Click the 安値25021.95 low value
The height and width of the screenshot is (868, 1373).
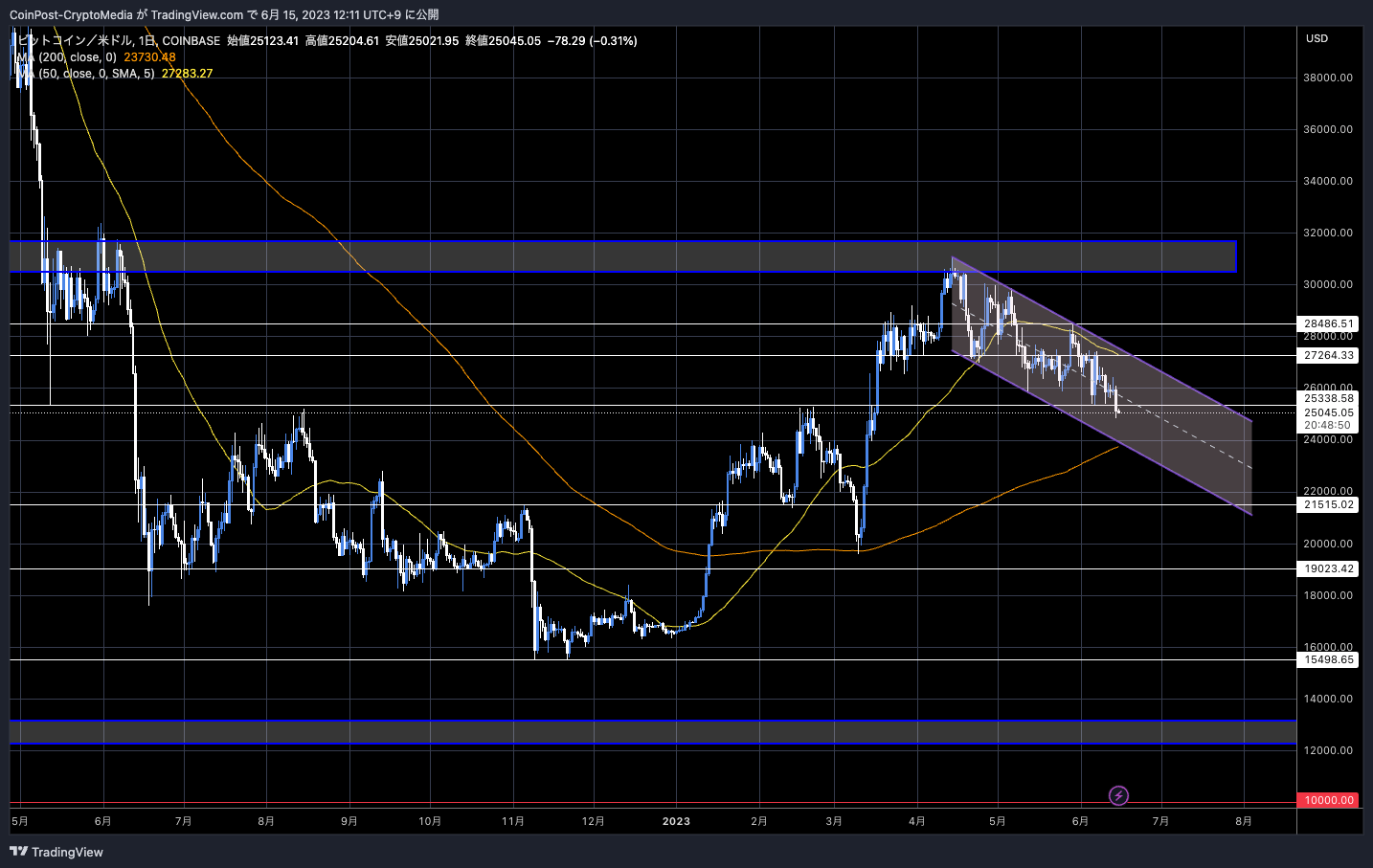422,41
